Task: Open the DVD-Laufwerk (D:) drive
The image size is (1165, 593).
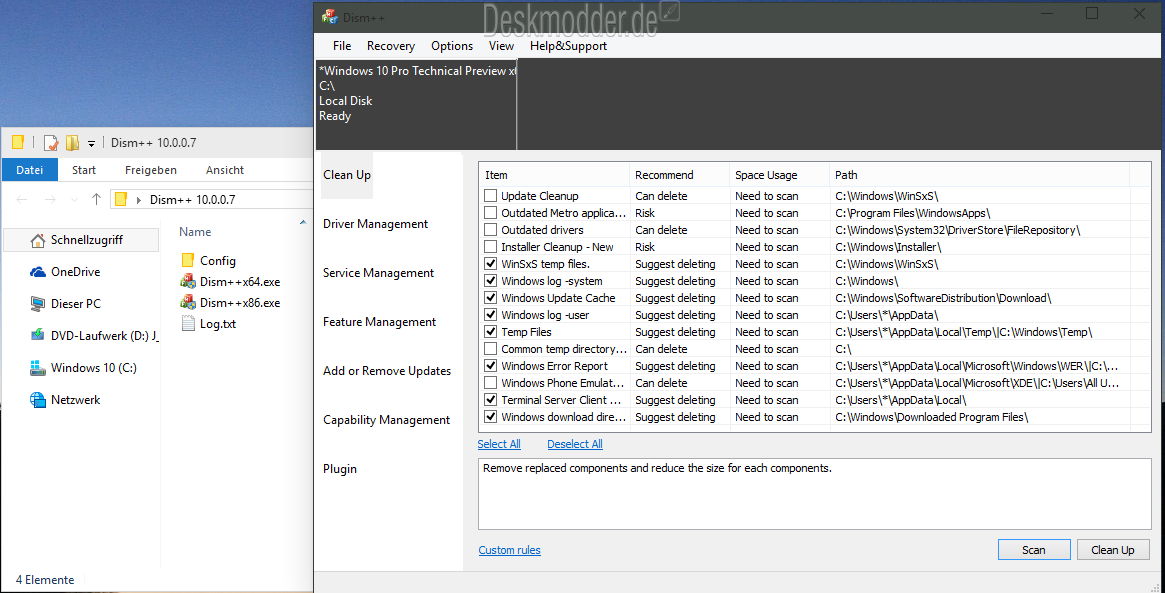Action: click(94, 336)
